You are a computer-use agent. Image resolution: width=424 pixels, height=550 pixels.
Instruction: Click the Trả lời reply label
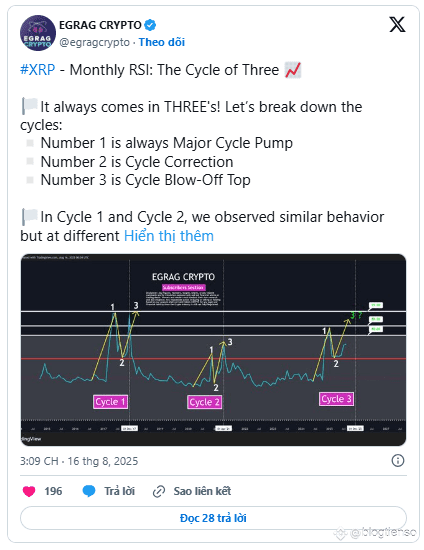click(119, 491)
